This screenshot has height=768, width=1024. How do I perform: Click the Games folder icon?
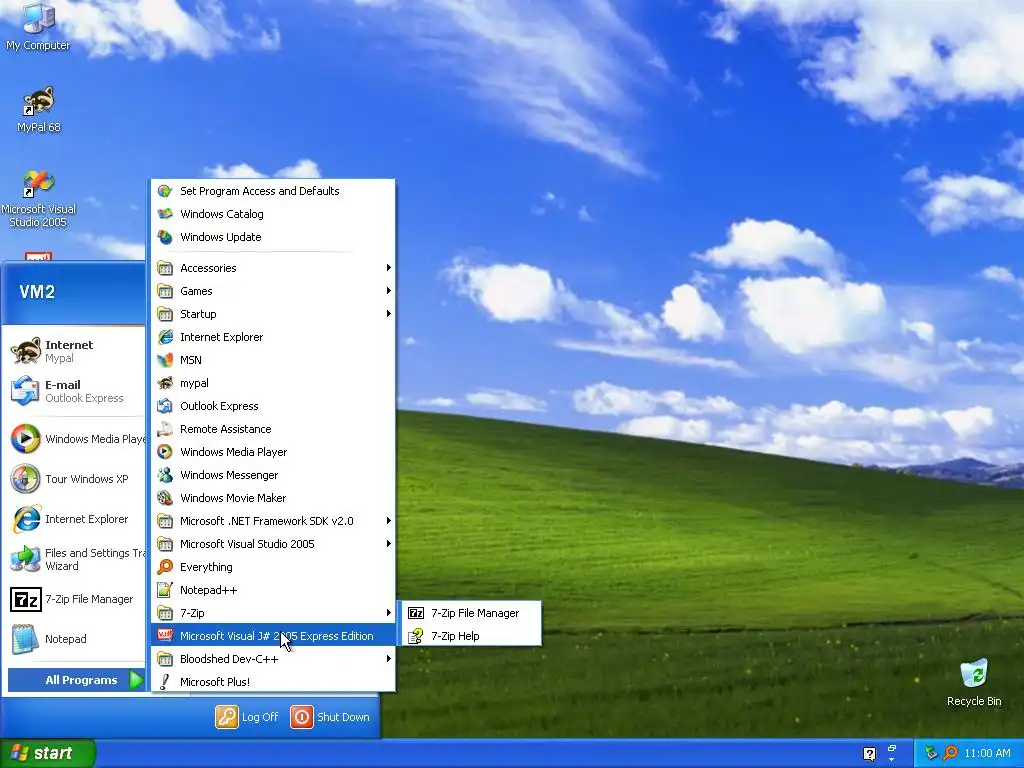click(x=165, y=291)
